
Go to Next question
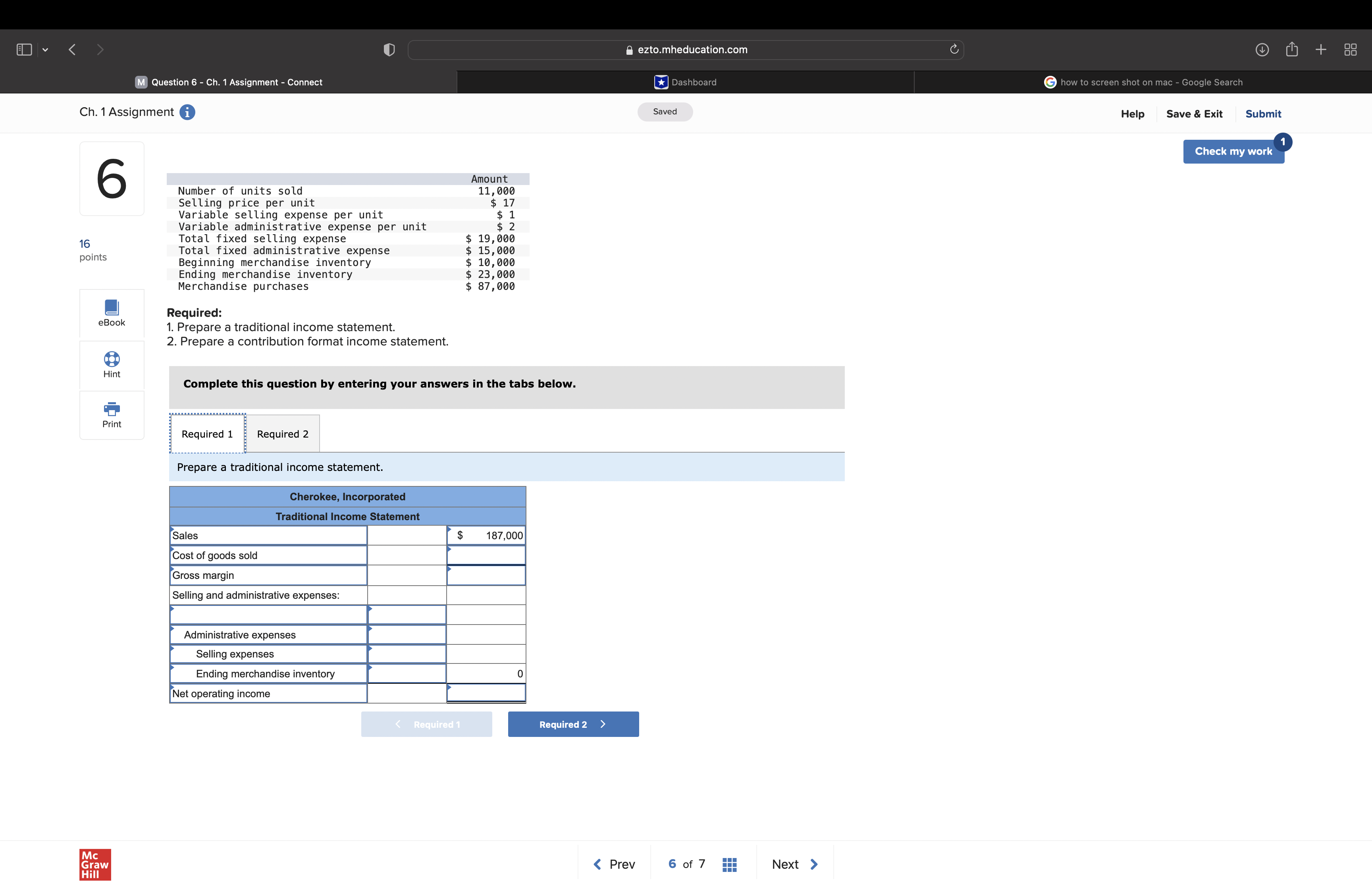(x=794, y=864)
